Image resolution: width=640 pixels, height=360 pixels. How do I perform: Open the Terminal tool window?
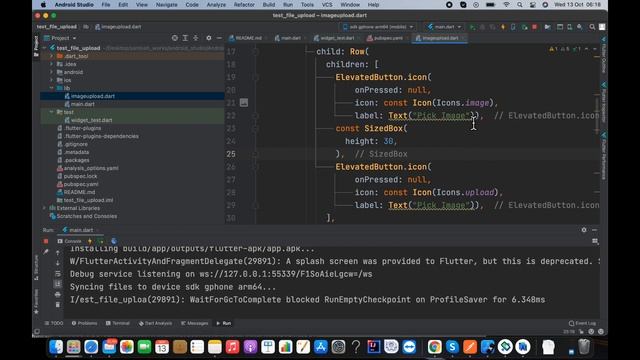click(118, 323)
